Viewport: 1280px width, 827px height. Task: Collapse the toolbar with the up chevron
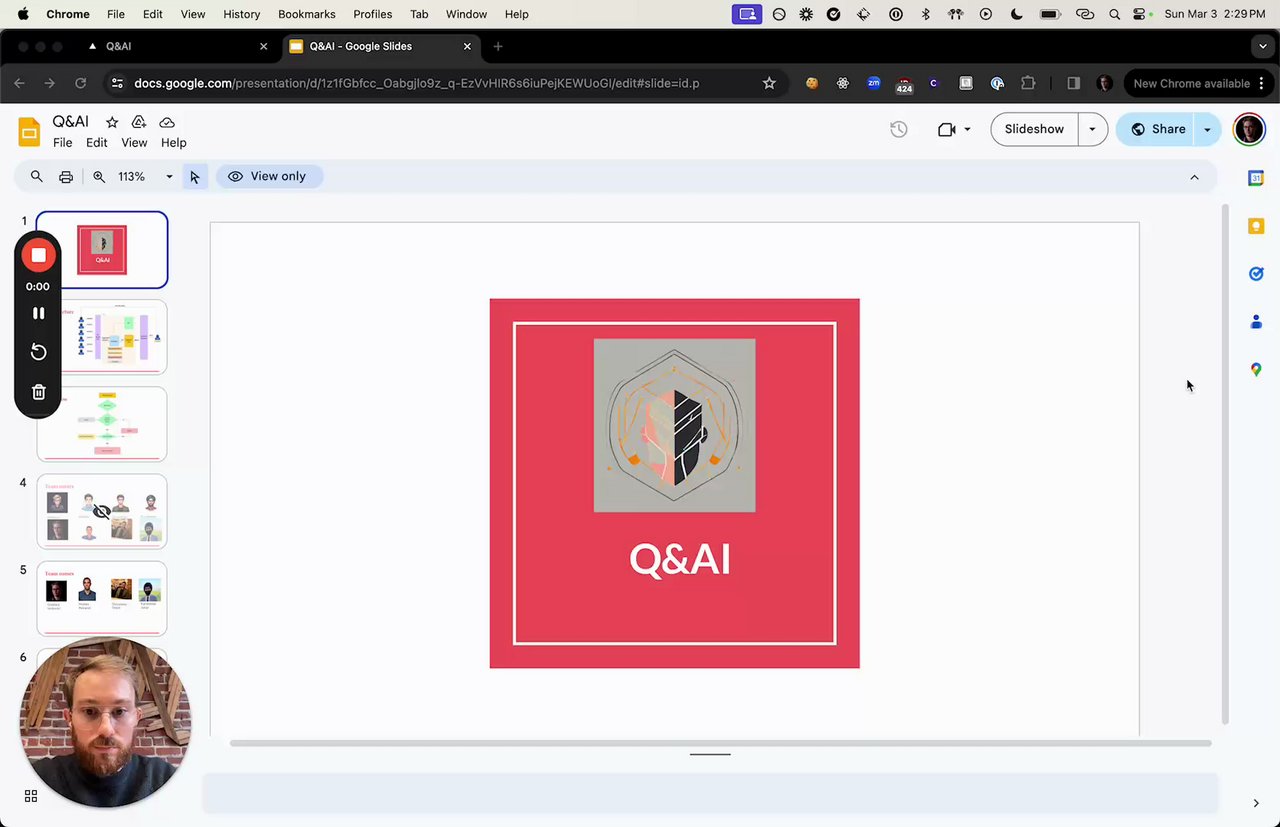click(1194, 177)
